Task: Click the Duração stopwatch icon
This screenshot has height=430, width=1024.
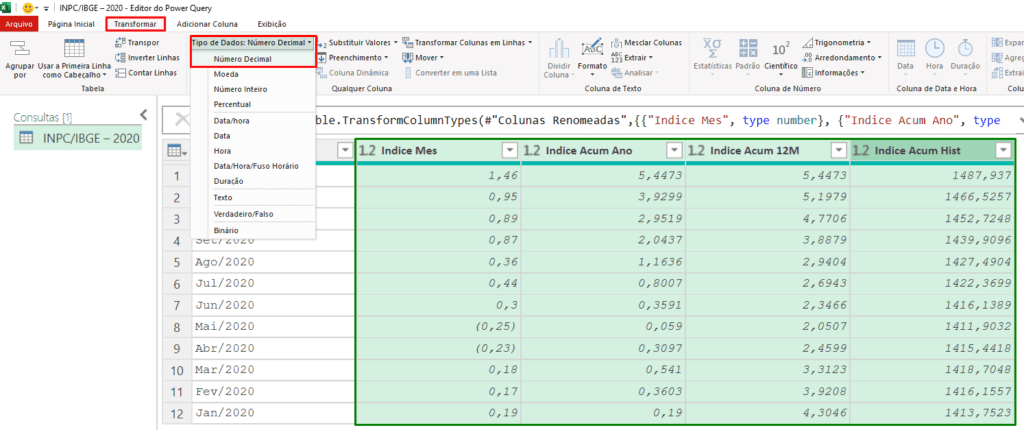Action: pyautogui.click(x=965, y=50)
